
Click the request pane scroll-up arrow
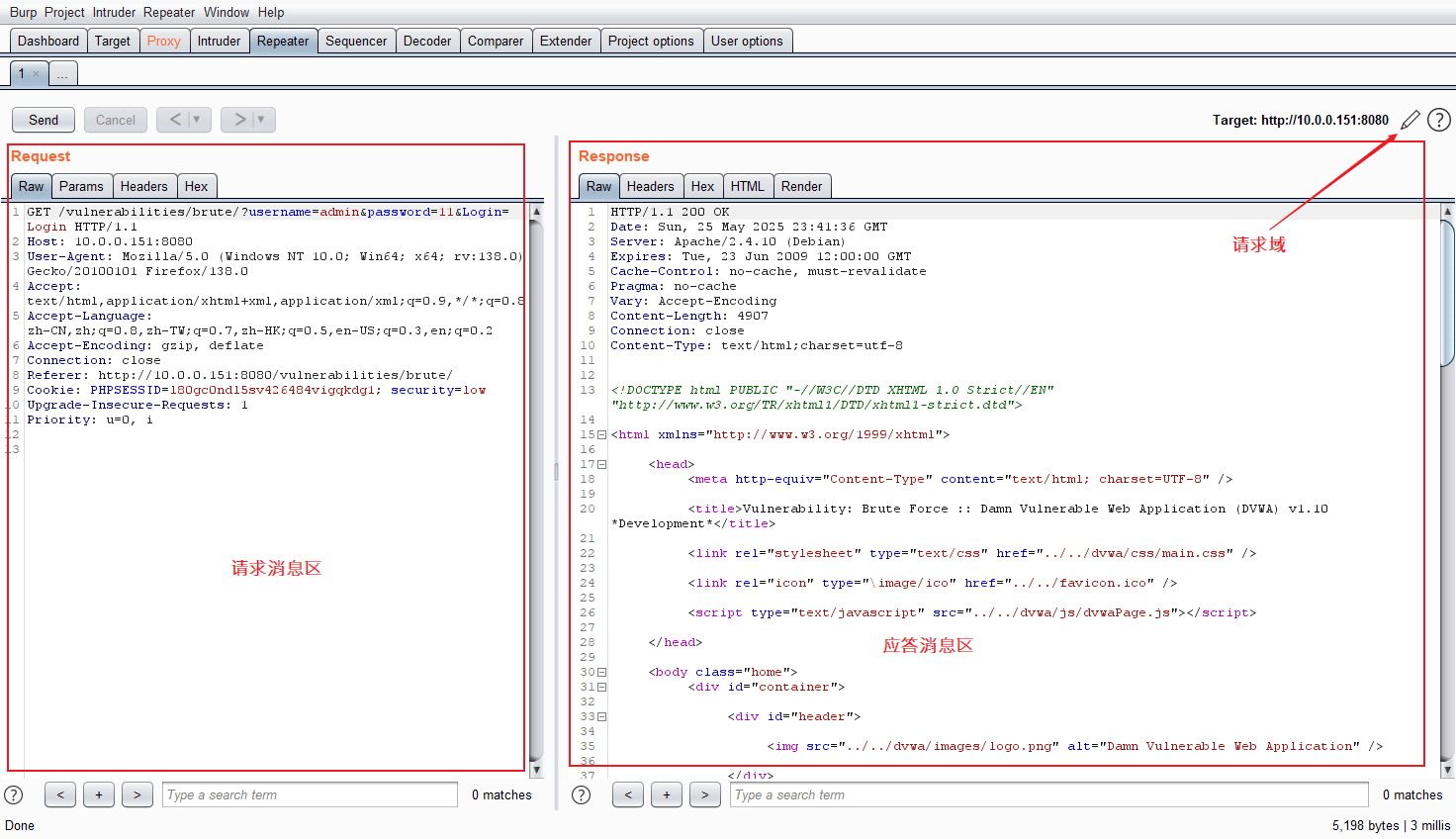pyautogui.click(x=537, y=212)
